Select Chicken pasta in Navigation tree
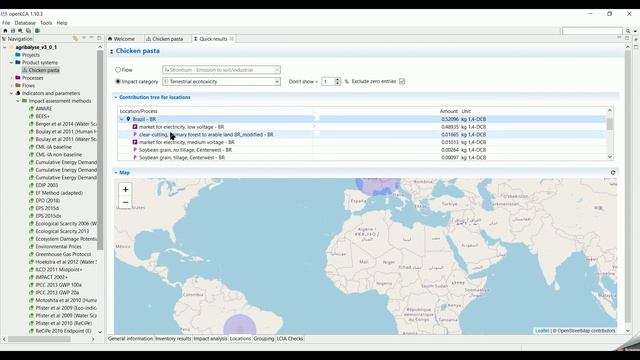The image size is (640, 360). pos(44,70)
